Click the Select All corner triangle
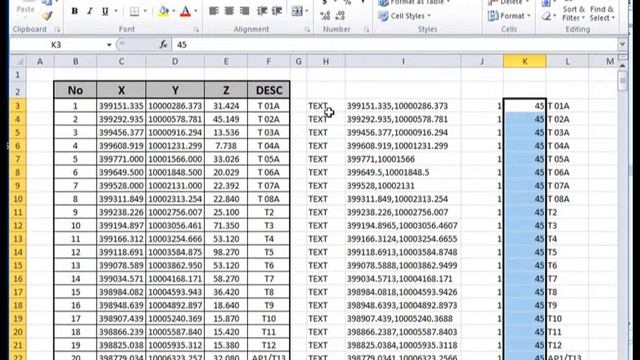Viewport: 640px width, 360px height. coord(18,62)
